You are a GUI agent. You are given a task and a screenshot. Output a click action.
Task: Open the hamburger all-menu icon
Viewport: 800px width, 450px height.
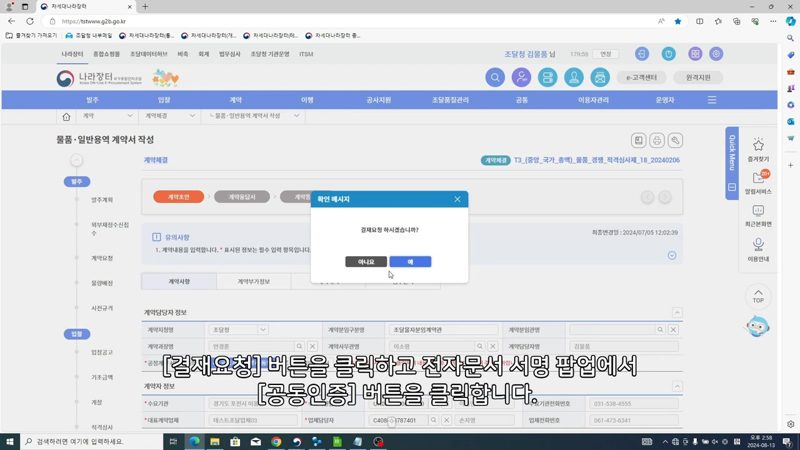click(x=712, y=100)
